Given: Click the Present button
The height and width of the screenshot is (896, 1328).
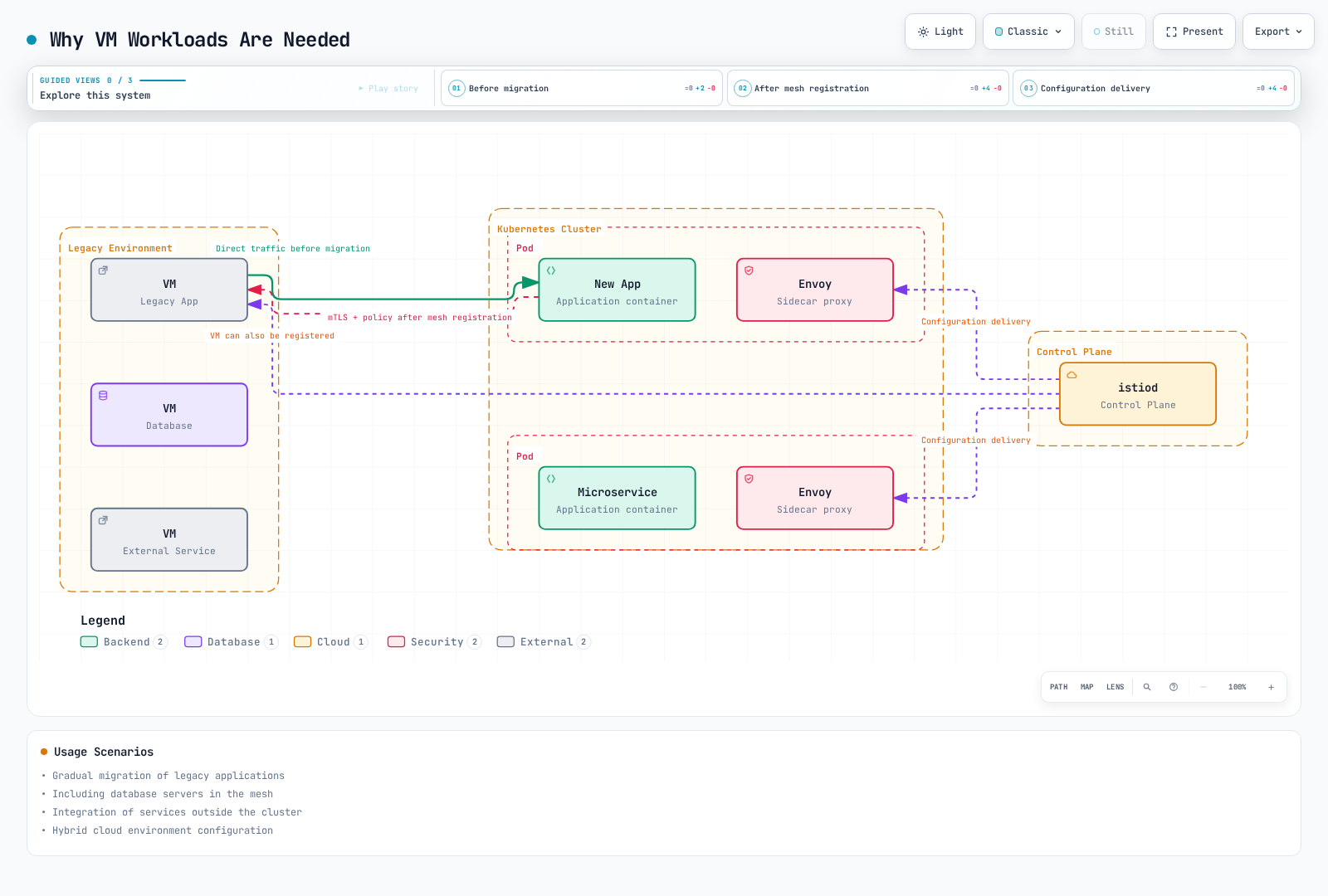Looking at the screenshot, I should [x=1194, y=32].
